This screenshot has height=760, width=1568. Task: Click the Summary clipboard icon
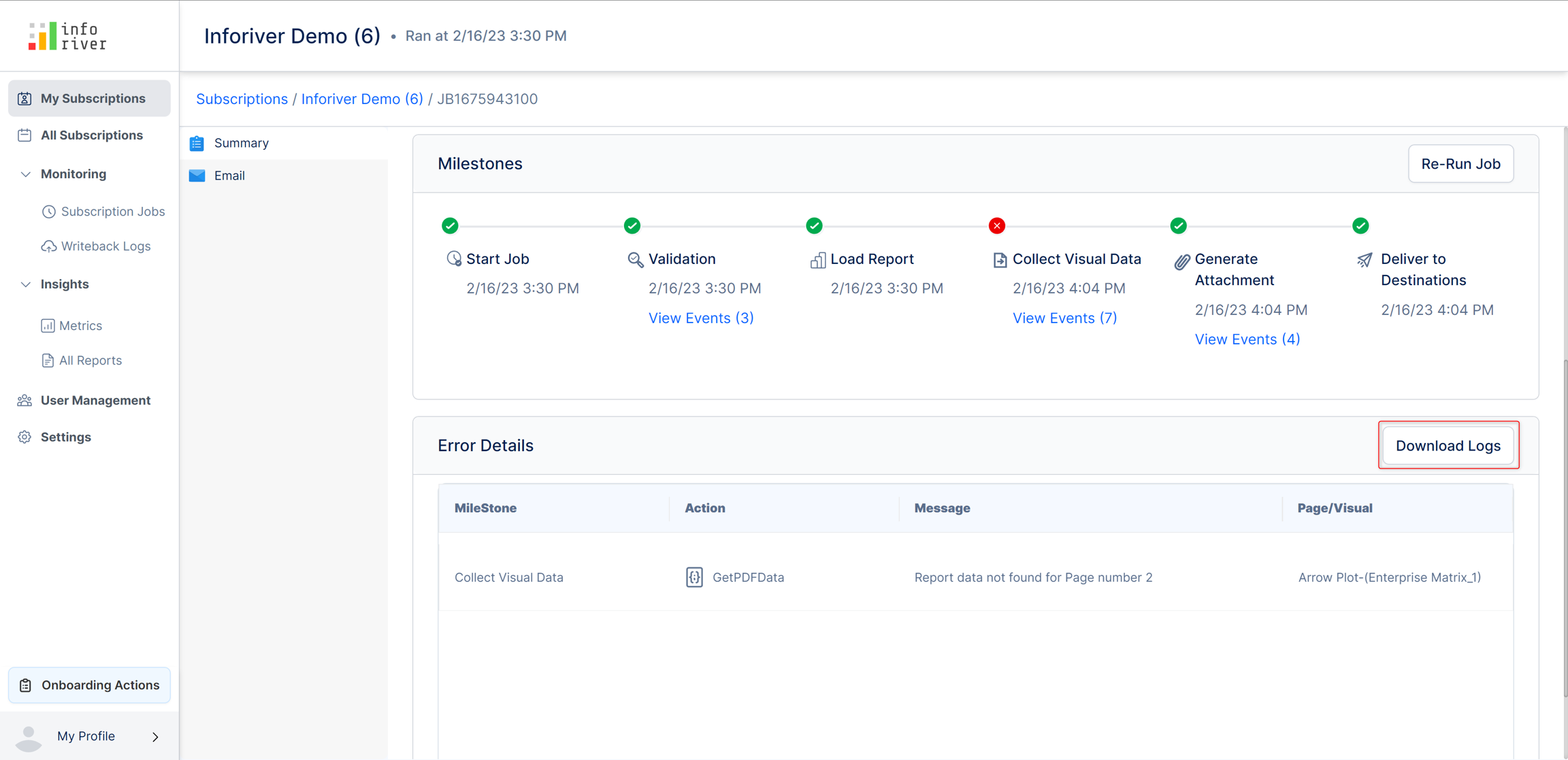pos(197,143)
